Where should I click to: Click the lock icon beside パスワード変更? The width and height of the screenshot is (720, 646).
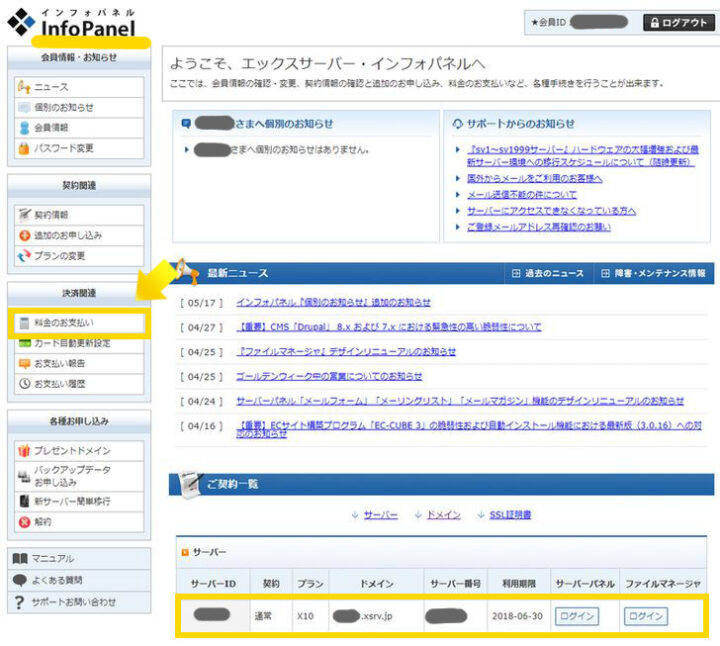point(24,148)
